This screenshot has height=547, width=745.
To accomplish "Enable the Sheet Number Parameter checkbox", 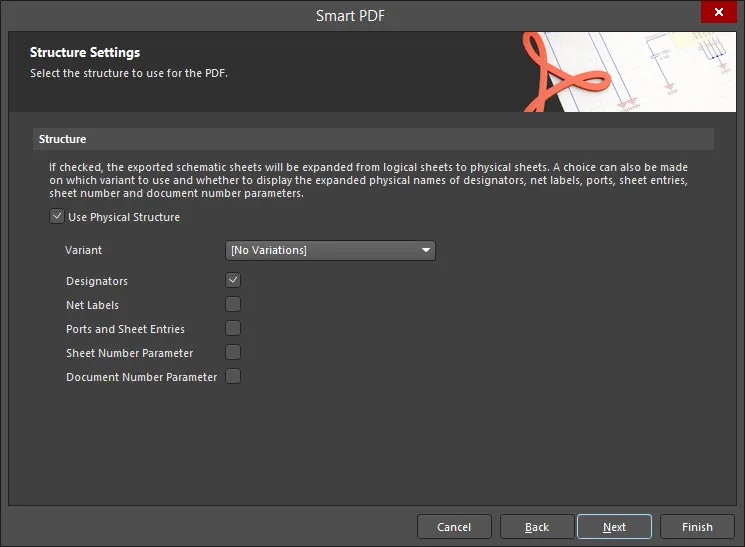I will 233,353.
